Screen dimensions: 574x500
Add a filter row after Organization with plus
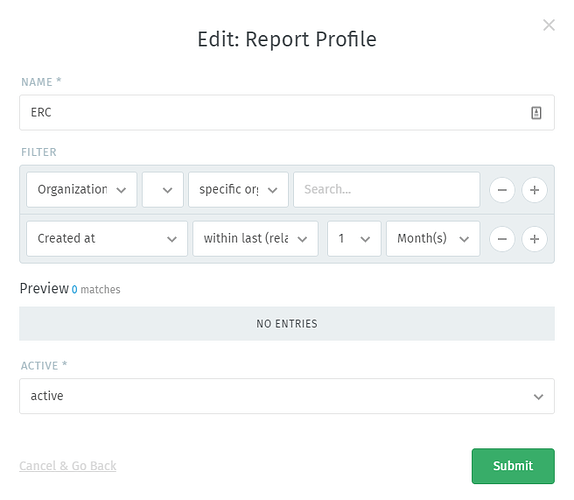pos(534,190)
